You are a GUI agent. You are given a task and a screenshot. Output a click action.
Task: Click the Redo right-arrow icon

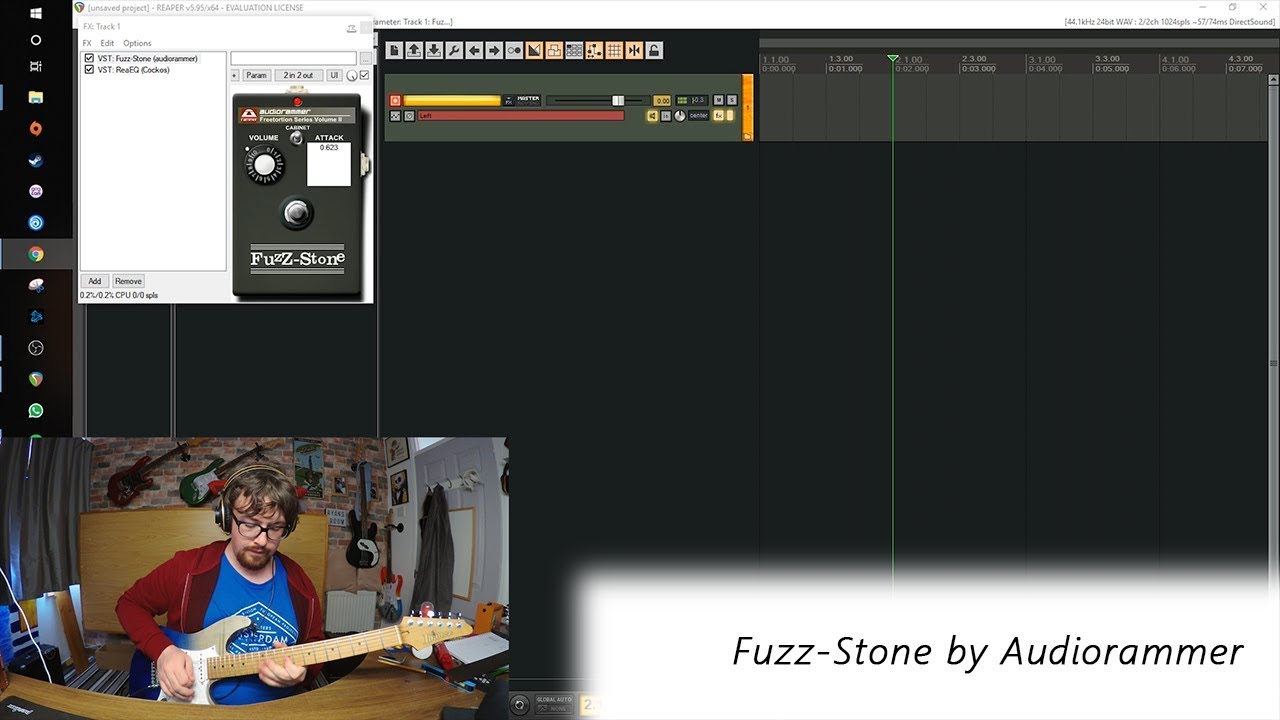(x=494, y=50)
